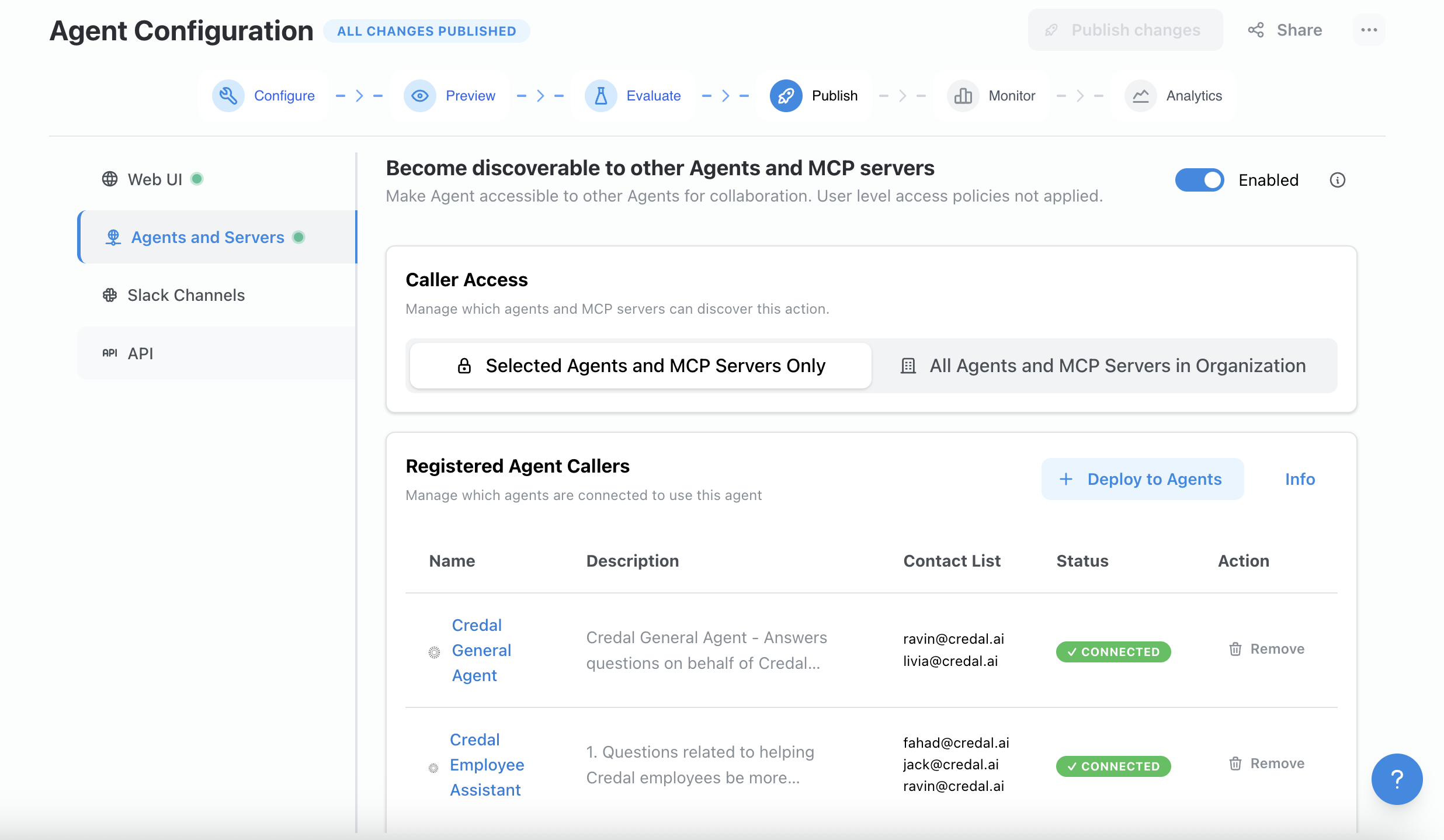The width and height of the screenshot is (1444, 840).
Task: Go to the Evaluate step
Action: click(633, 96)
